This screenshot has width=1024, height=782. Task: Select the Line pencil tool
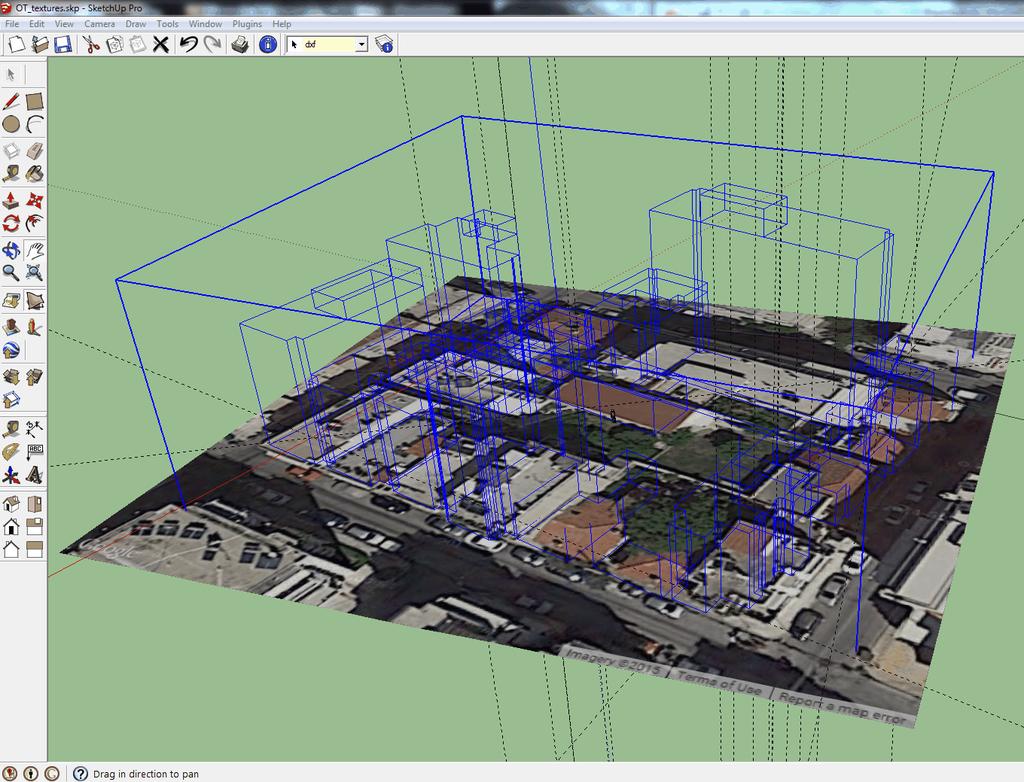click(x=11, y=101)
